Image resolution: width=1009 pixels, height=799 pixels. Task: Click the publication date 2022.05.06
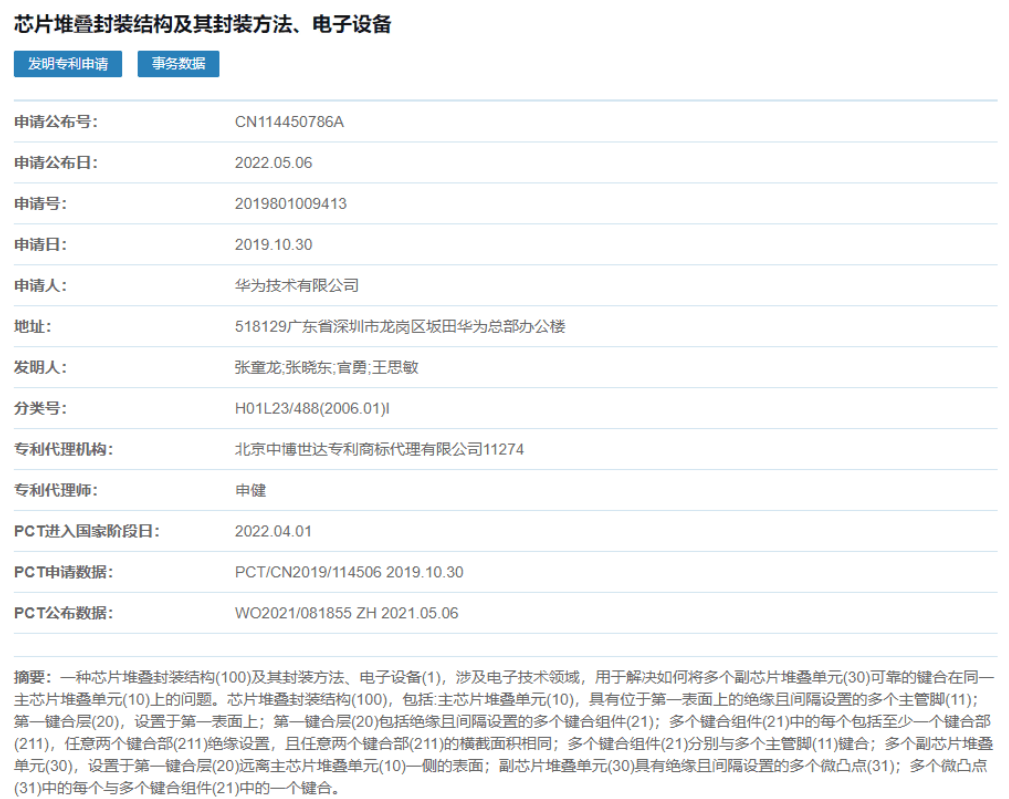(273, 163)
